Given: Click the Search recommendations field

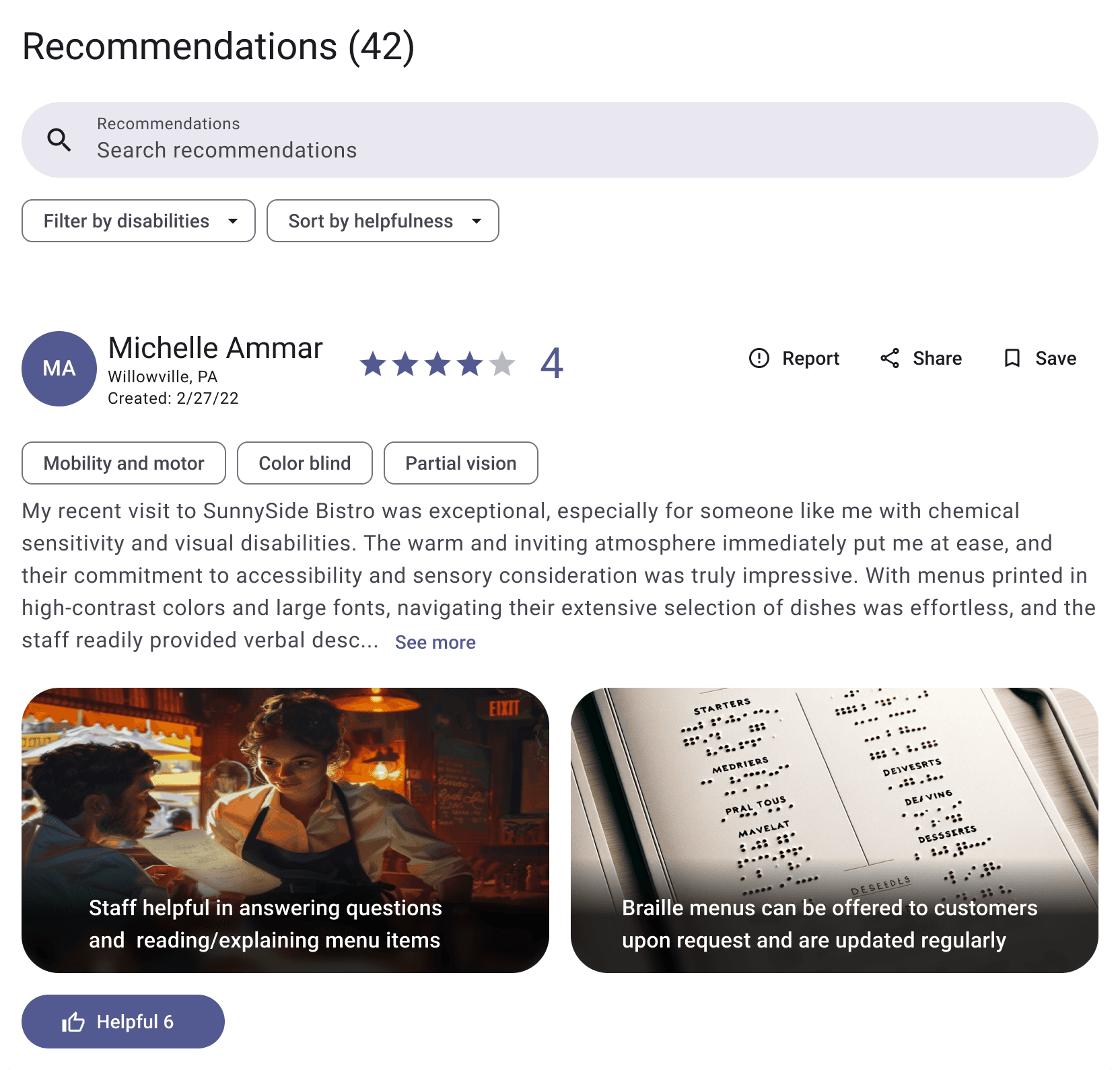Looking at the screenshot, I should click(x=560, y=140).
